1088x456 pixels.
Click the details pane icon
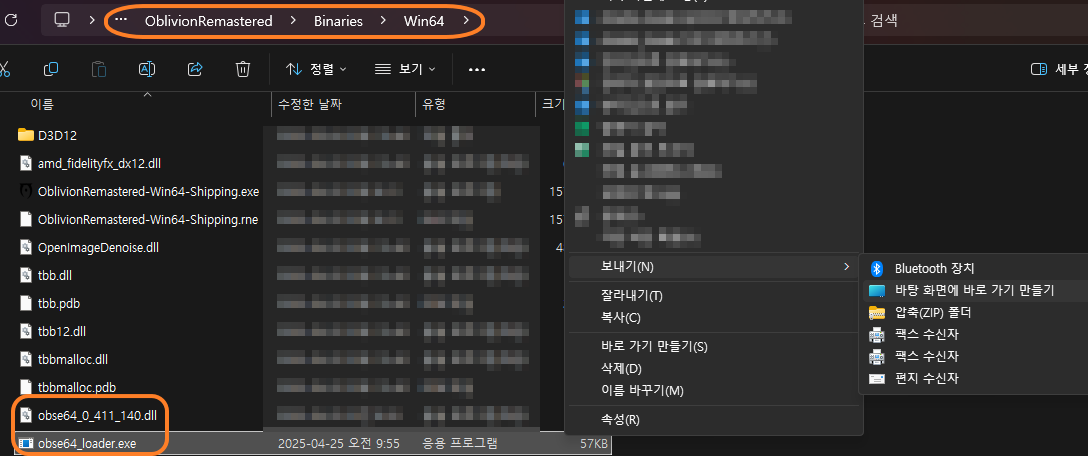[1039, 69]
